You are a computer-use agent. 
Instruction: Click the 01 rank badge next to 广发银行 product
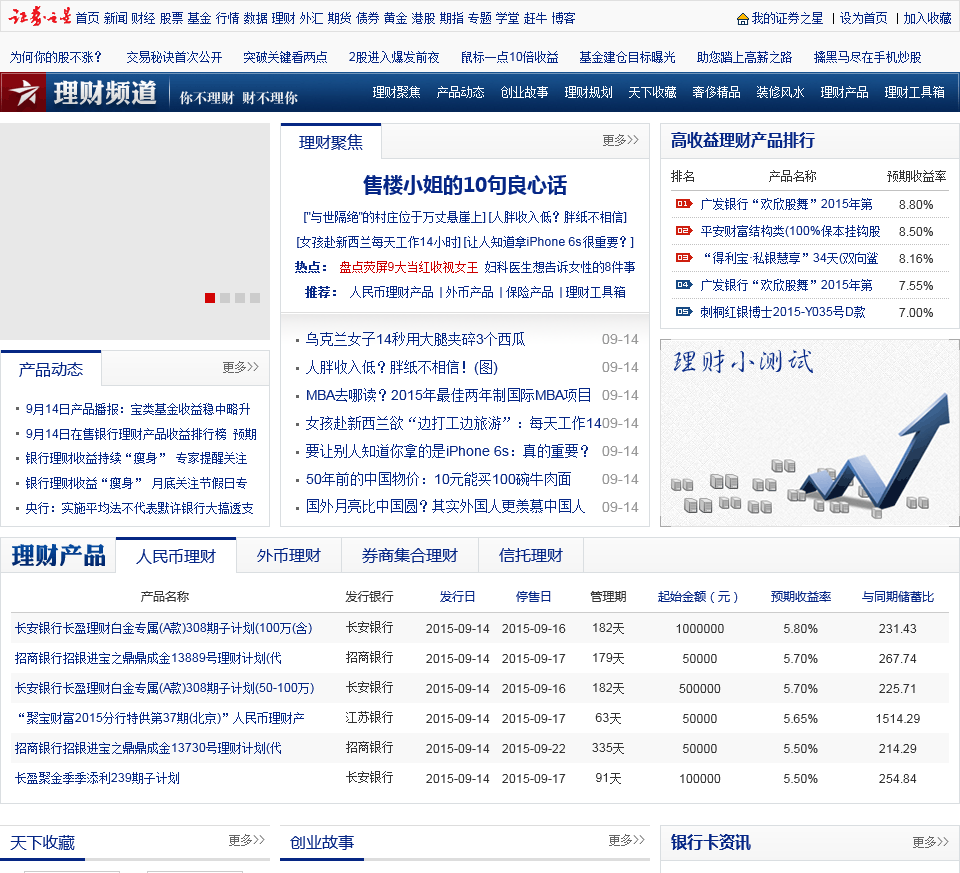click(x=683, y=204)
